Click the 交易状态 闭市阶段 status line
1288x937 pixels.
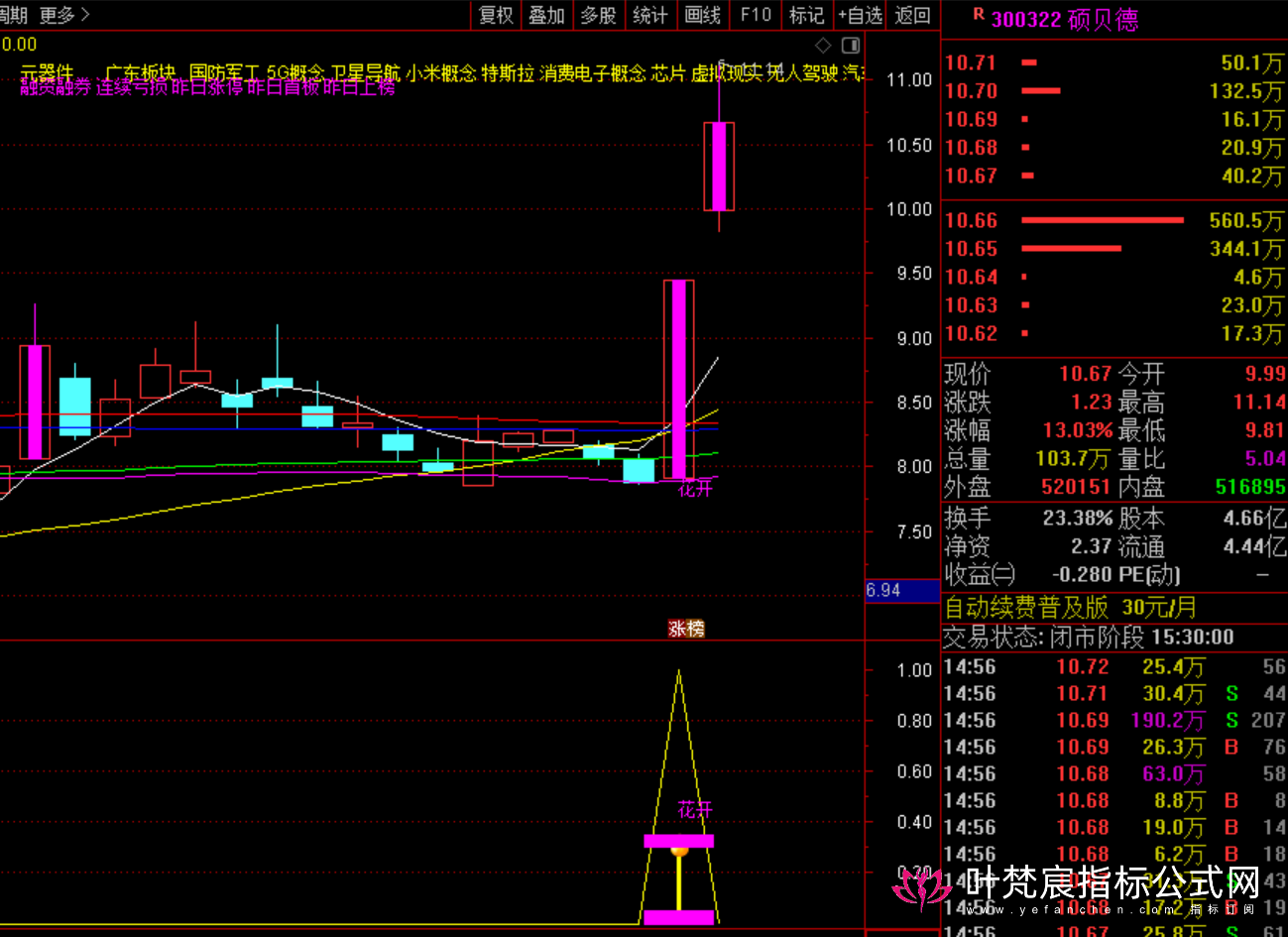point(1089,637)
